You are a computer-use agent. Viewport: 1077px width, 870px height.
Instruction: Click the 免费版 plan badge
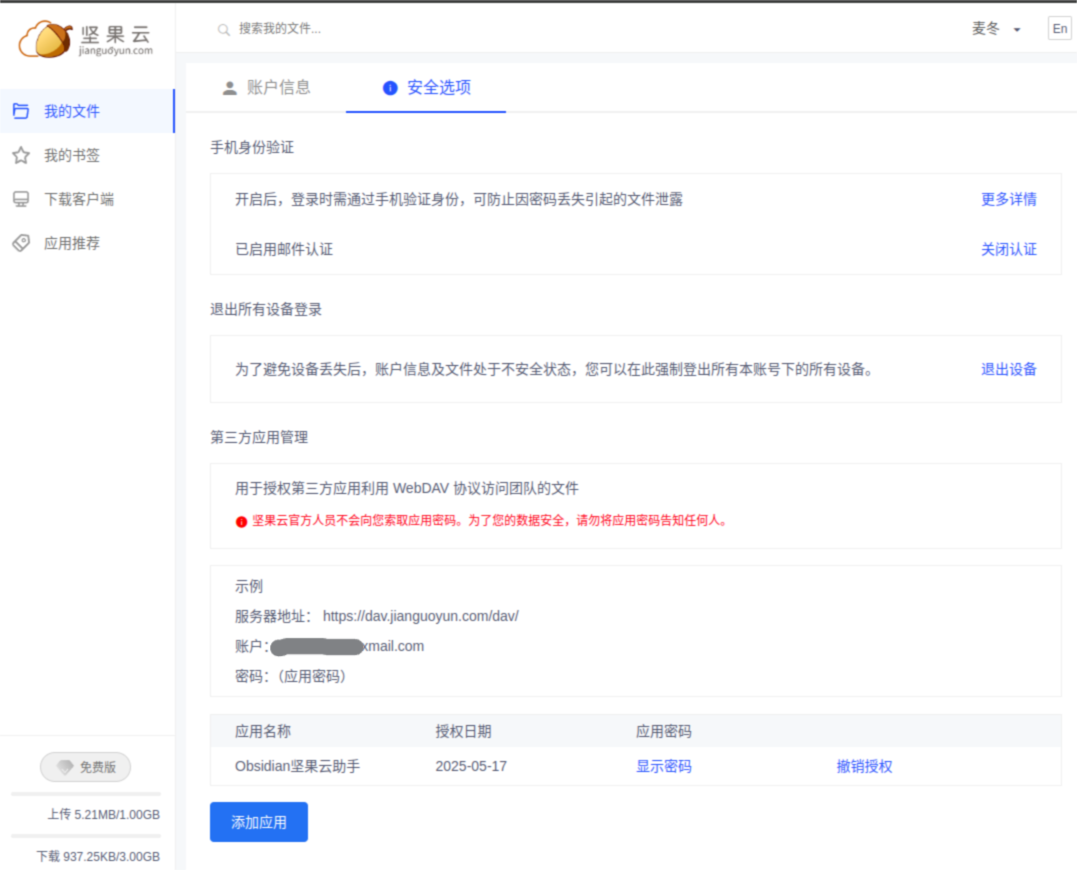pyautogui.click(x=85, y=767)
